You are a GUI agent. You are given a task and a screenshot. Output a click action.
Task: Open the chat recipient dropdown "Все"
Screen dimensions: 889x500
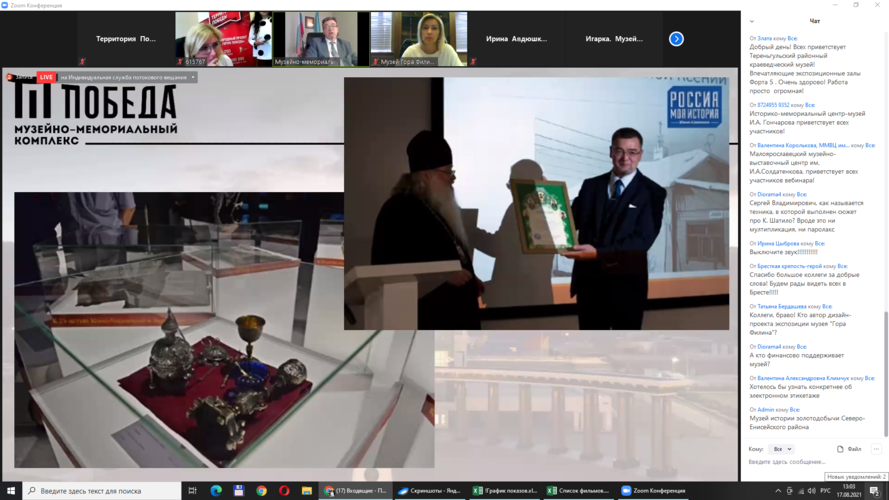[780, 449]
